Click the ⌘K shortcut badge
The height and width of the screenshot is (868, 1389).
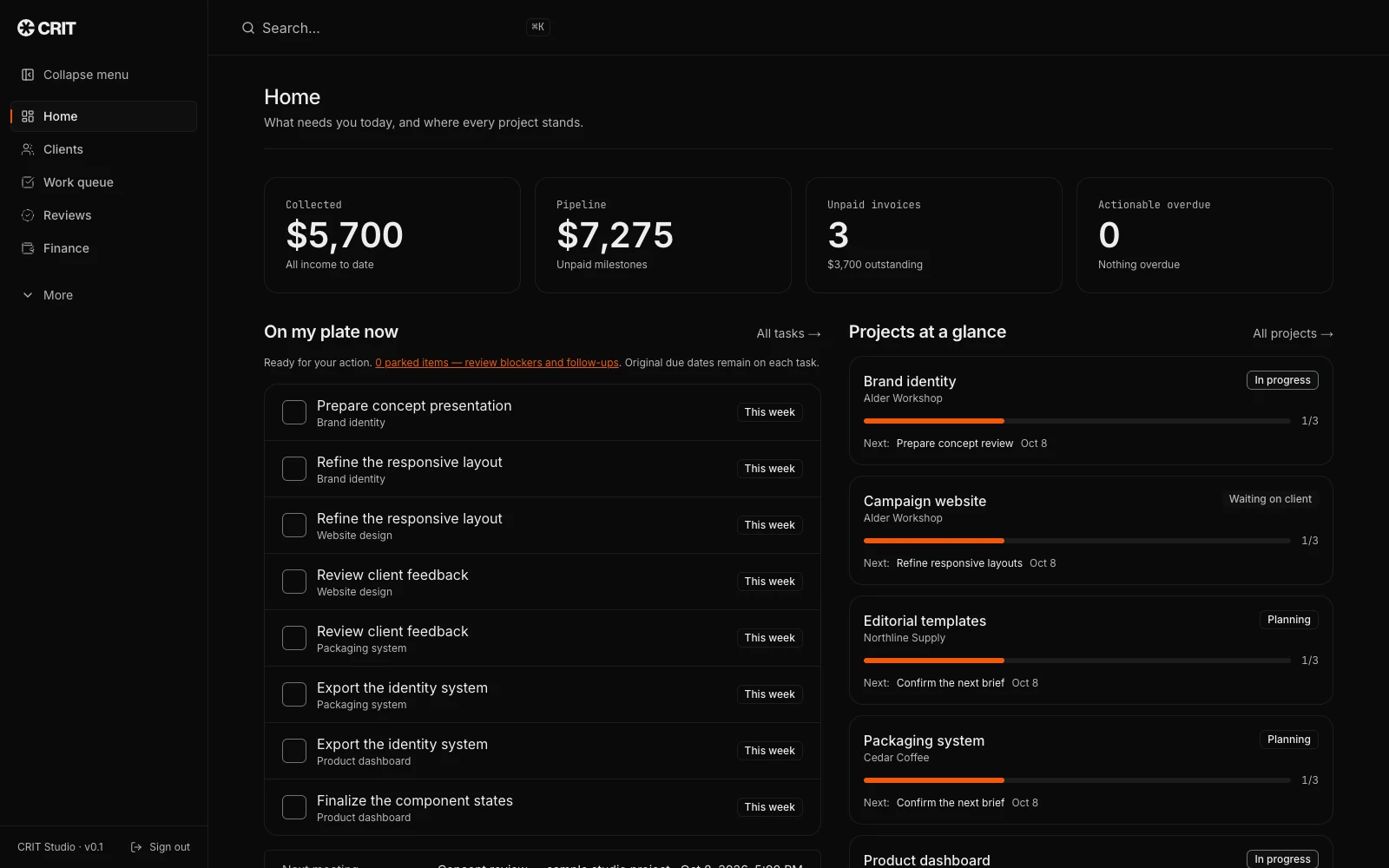pyautogui.click(x=537, y=27)
